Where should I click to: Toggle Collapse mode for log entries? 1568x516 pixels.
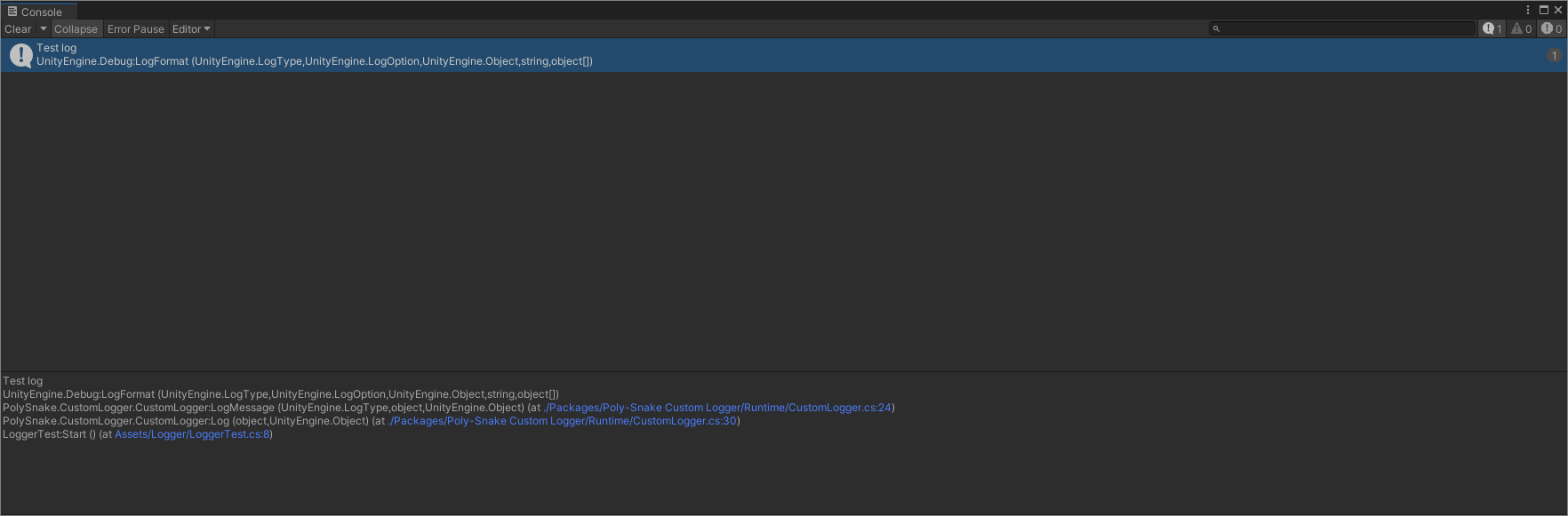(x=76, y=29)
